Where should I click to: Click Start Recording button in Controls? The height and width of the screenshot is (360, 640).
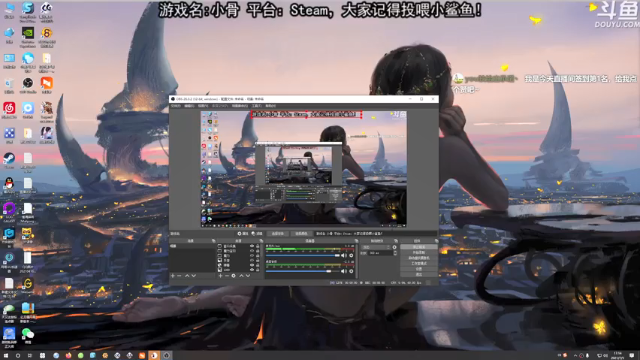pos(419,253)
